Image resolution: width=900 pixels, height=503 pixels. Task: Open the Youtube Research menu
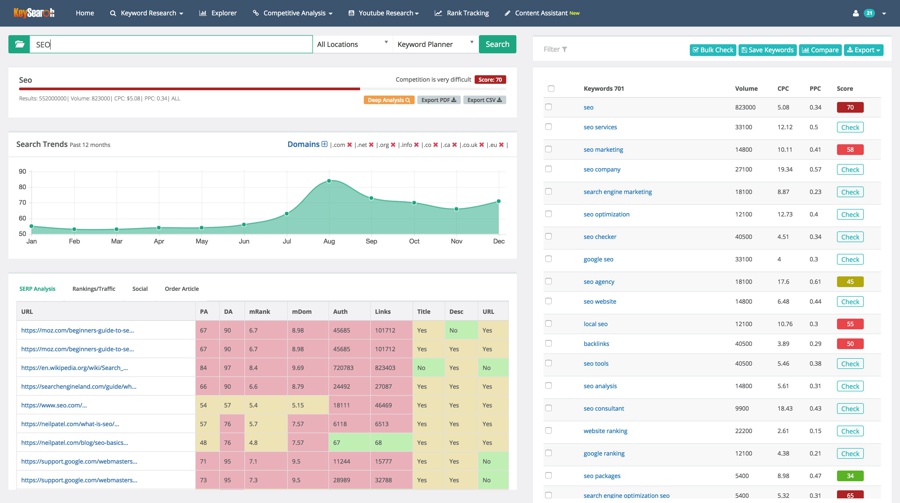click(383, 13)
